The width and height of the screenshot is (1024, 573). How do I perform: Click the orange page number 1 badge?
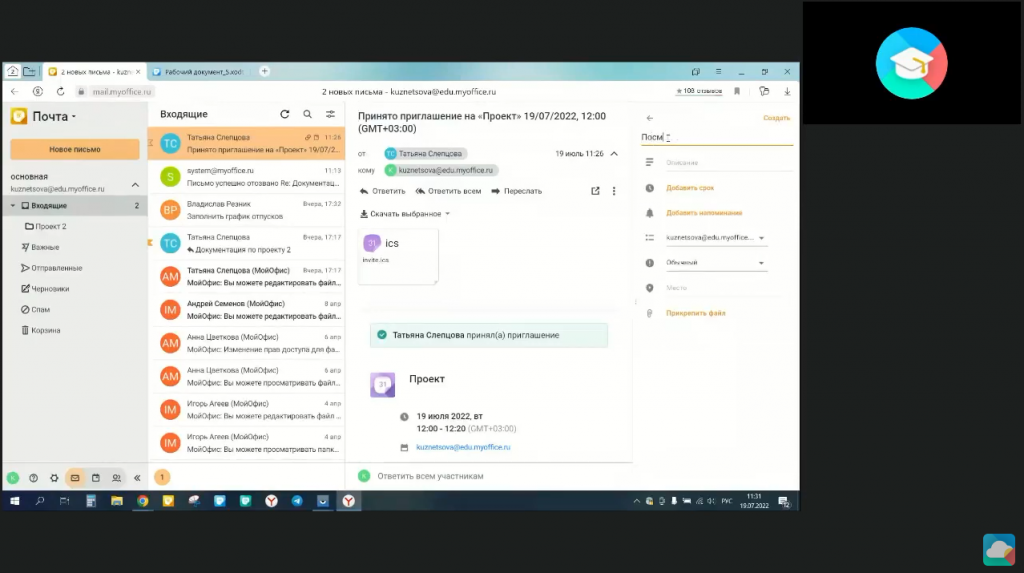pyautogui.click(x=162, y=478)
